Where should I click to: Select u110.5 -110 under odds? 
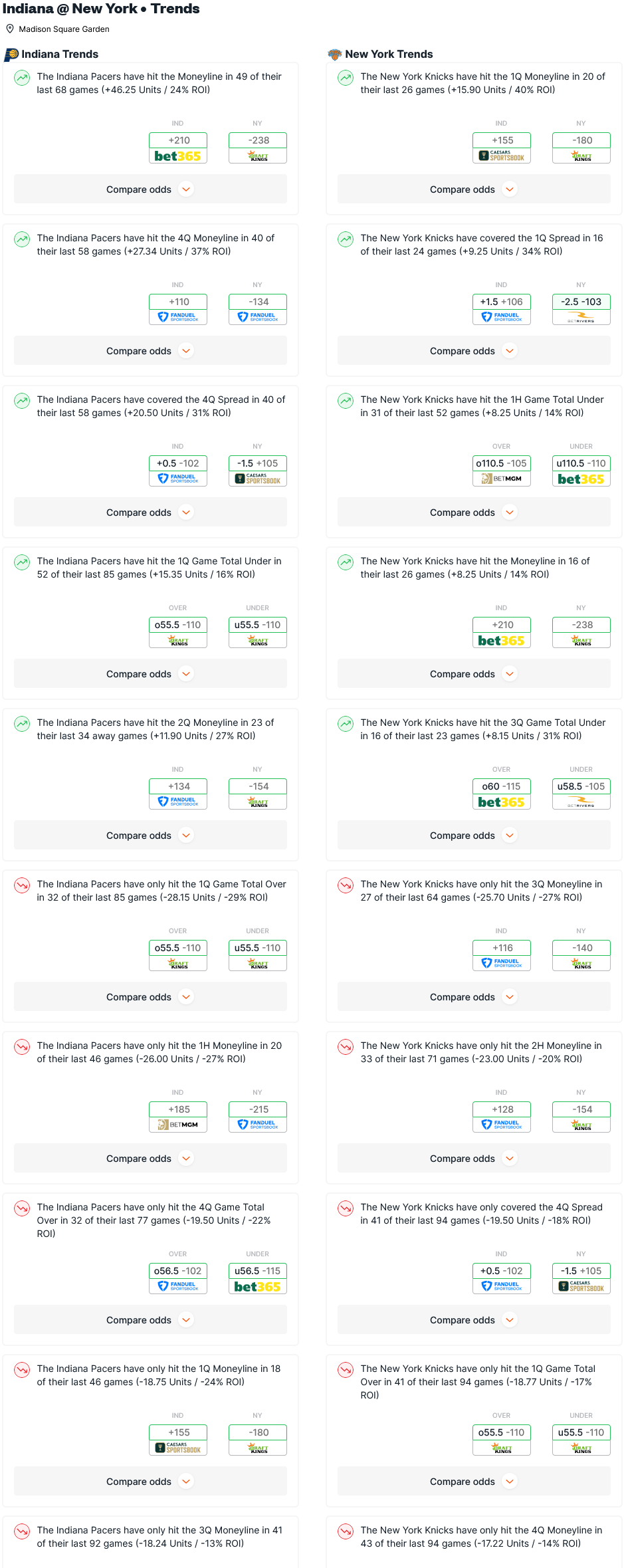pos(581,463)
